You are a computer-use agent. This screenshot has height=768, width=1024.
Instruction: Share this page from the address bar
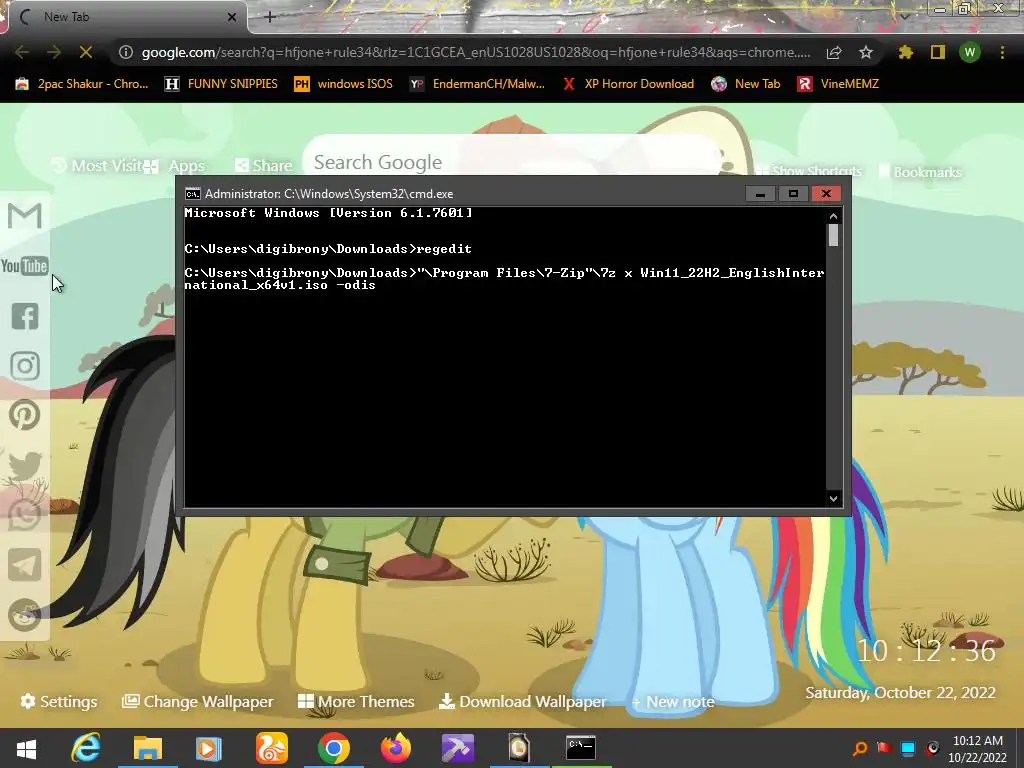[x=834, y=53]
